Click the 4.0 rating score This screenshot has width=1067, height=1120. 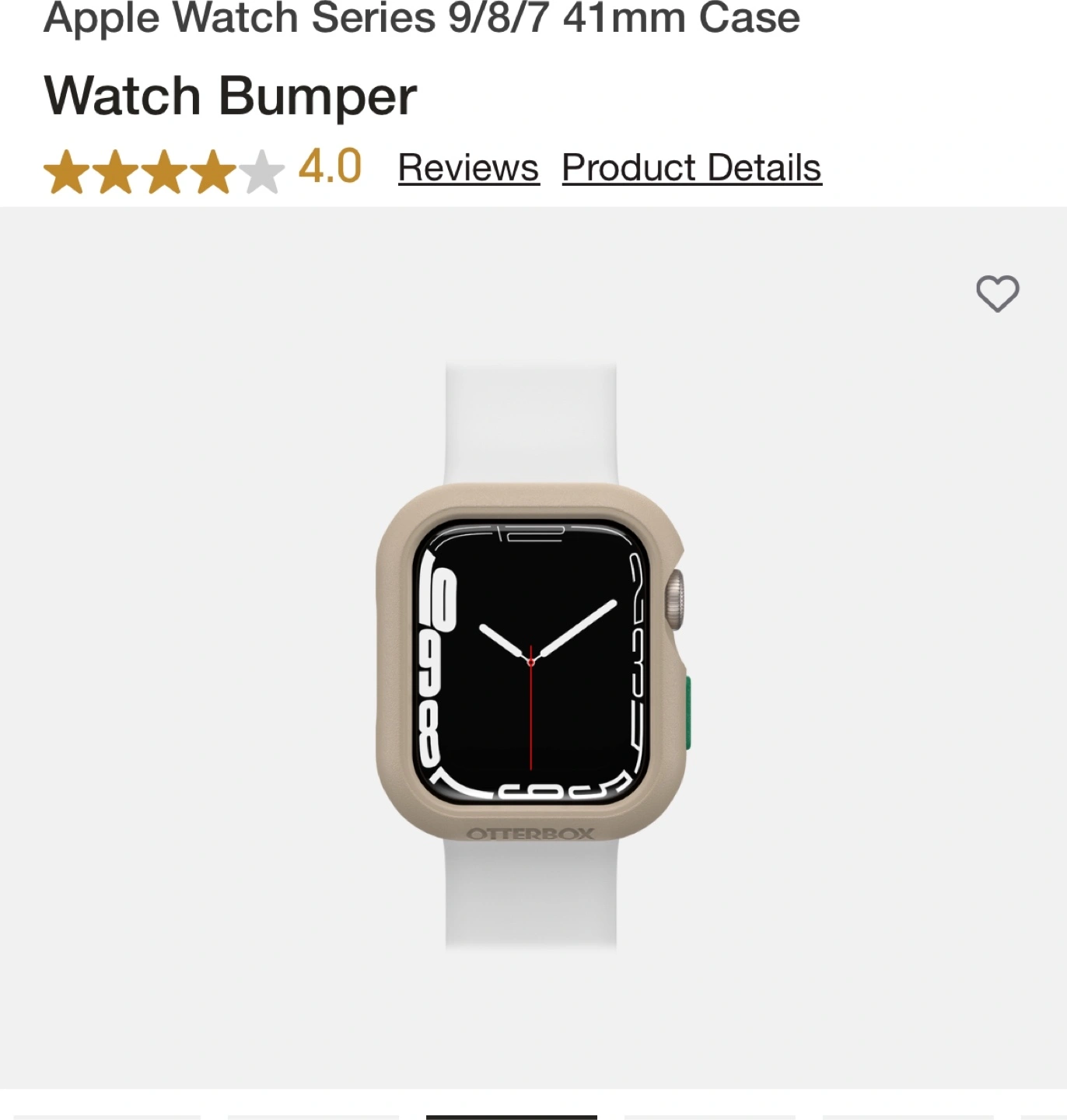[x=330, y=166]
